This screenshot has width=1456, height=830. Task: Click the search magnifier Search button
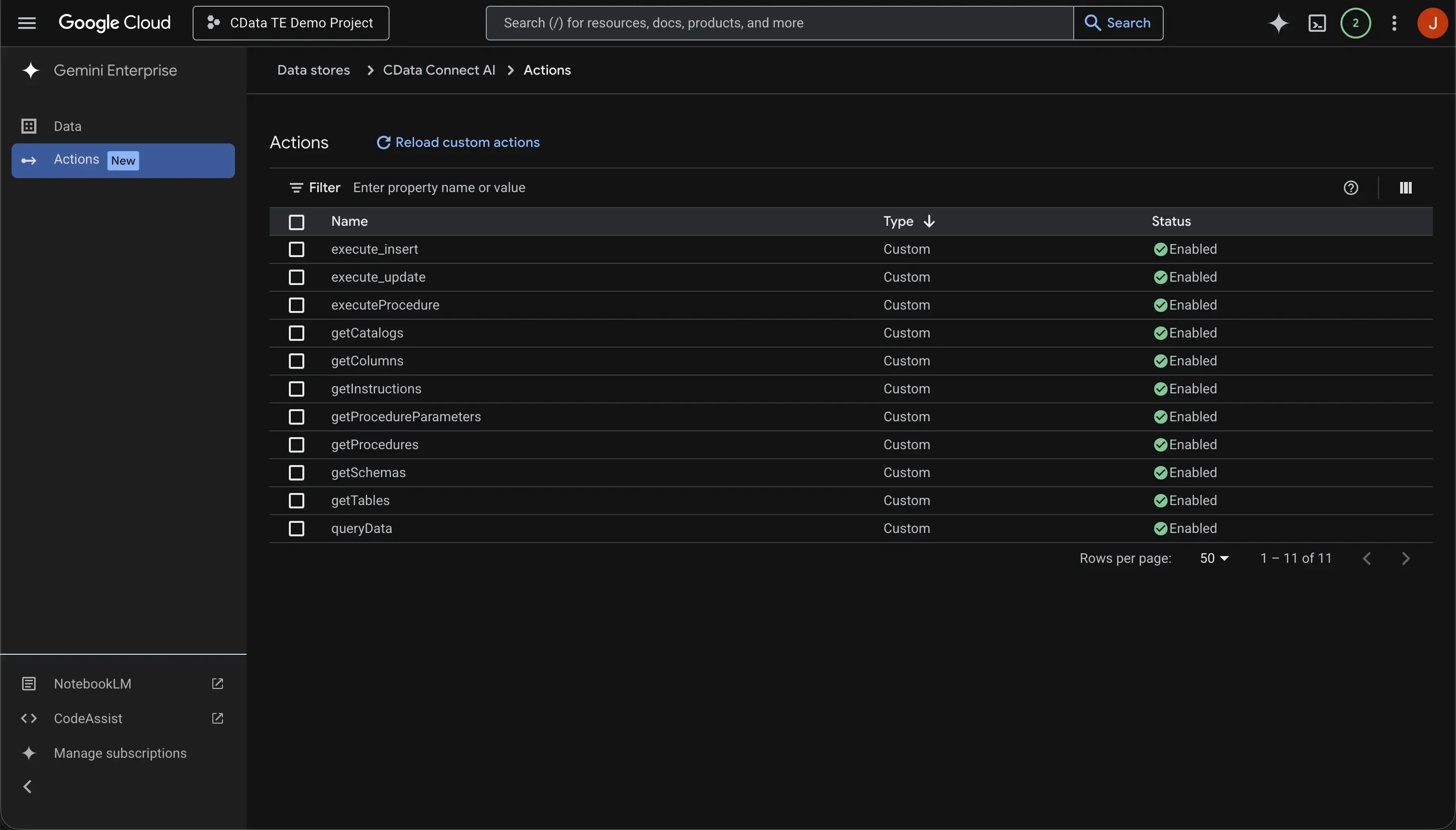(1118, 23)
